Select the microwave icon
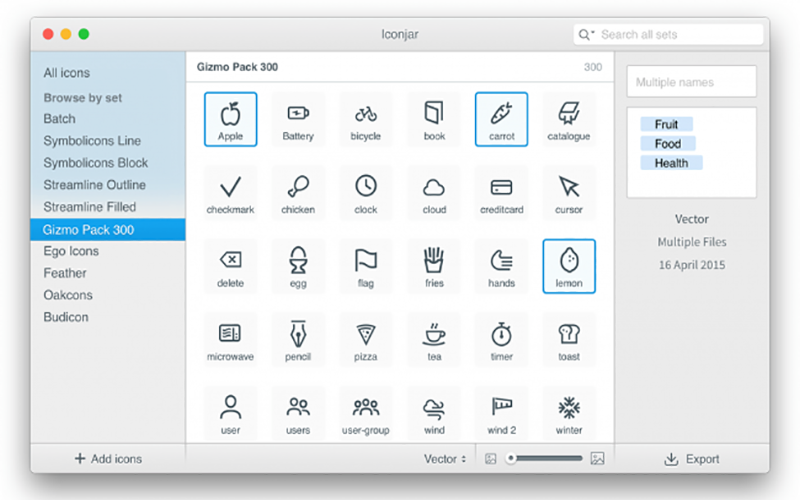 (x=230, y=340)
